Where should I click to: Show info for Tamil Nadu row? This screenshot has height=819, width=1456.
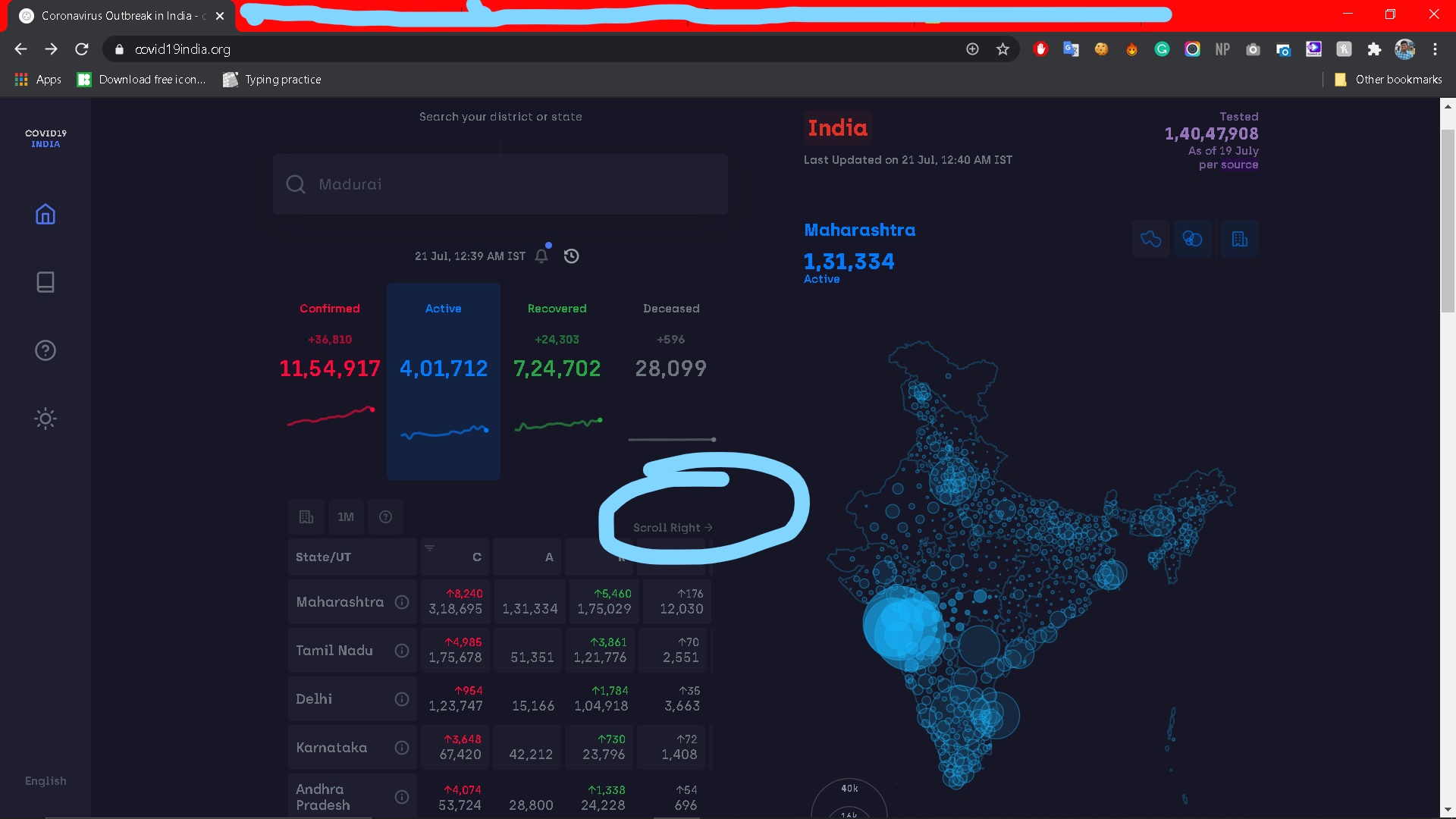(402, 651)
